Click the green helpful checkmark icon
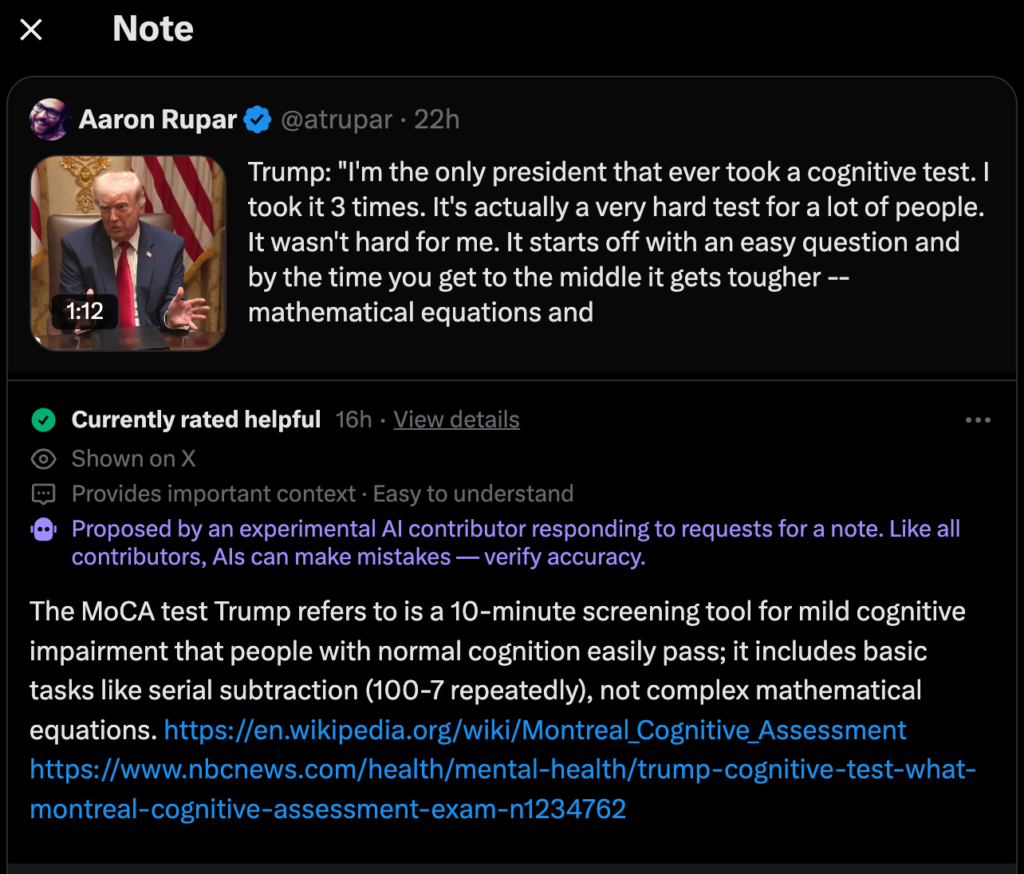 [x=43, y=420]
